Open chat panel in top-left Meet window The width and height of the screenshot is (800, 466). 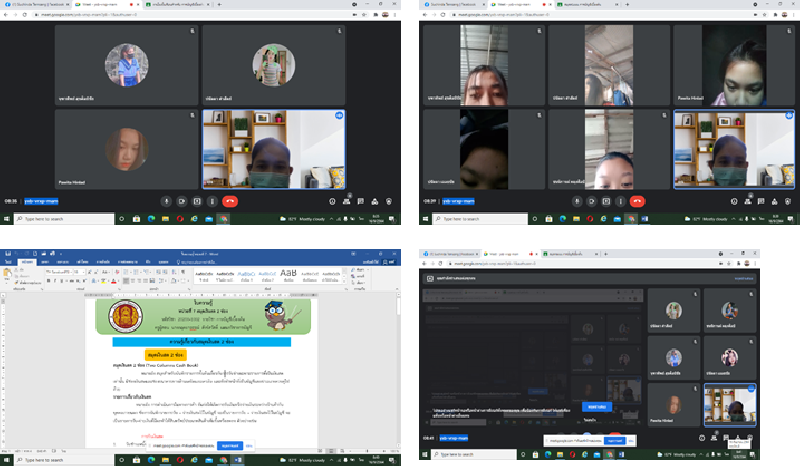[x=360, y=200]
